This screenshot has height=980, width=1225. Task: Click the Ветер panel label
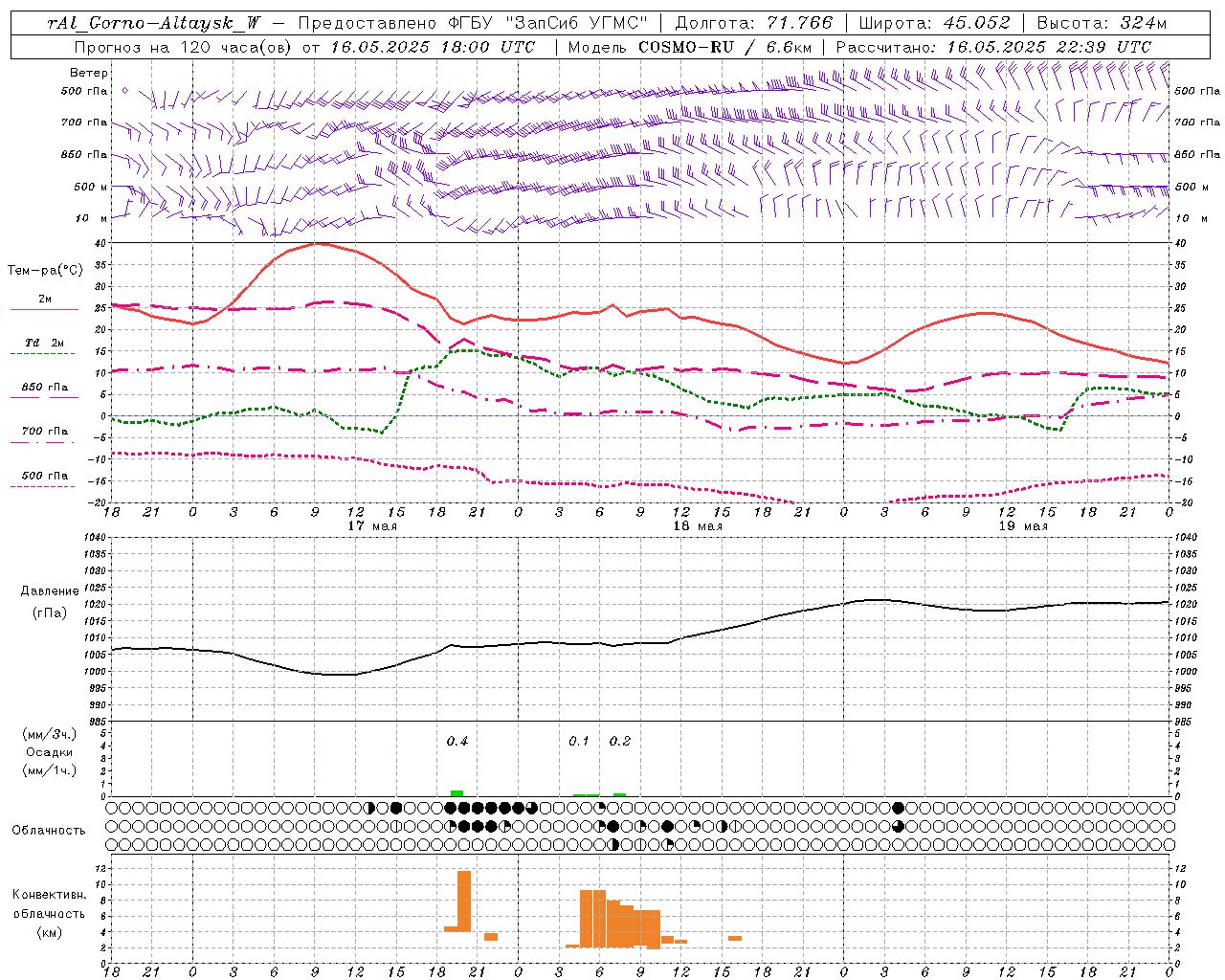coord(88,73)
